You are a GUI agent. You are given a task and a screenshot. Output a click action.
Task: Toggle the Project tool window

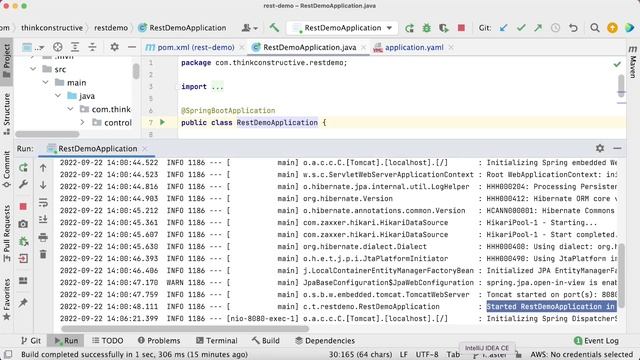point(7,61)
